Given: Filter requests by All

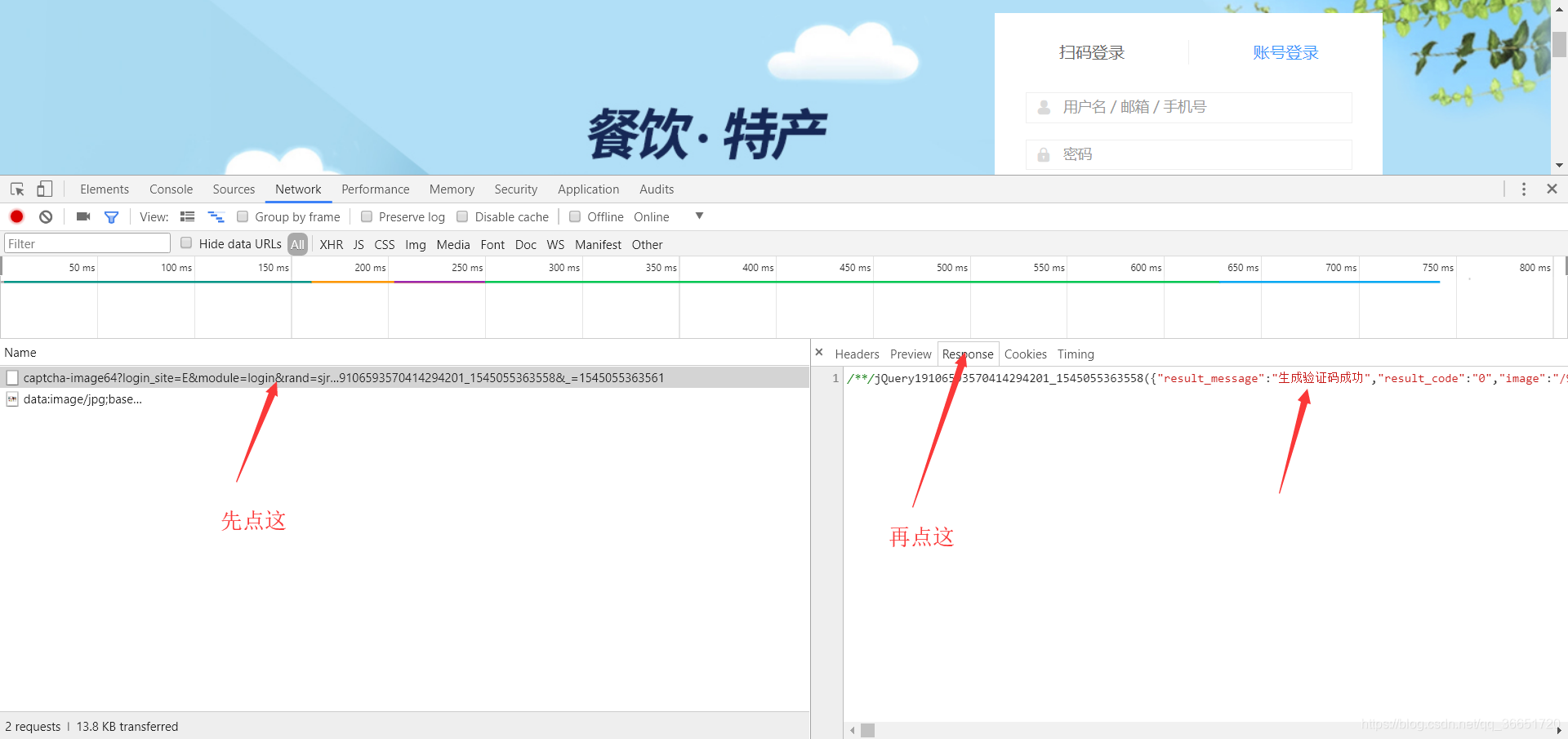Looking at the screenshot, I should [x=297, y=244].
